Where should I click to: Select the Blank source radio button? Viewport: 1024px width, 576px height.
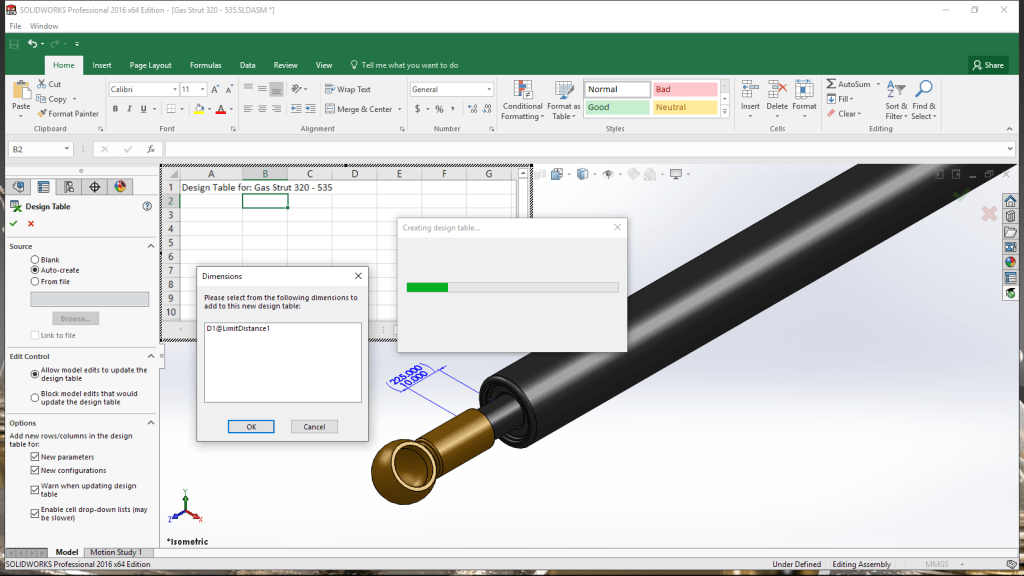36,259
